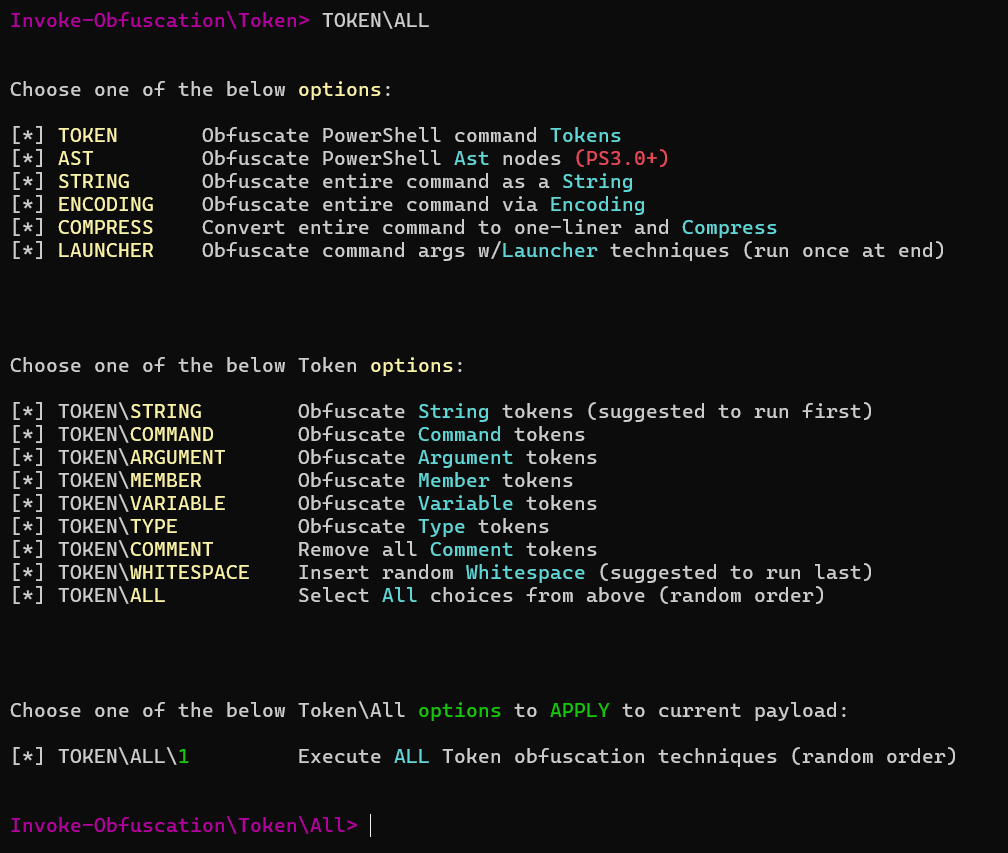Click the red (PS3.0+) version note
This screenshot has width=1008, height=853.
[621, 158]
